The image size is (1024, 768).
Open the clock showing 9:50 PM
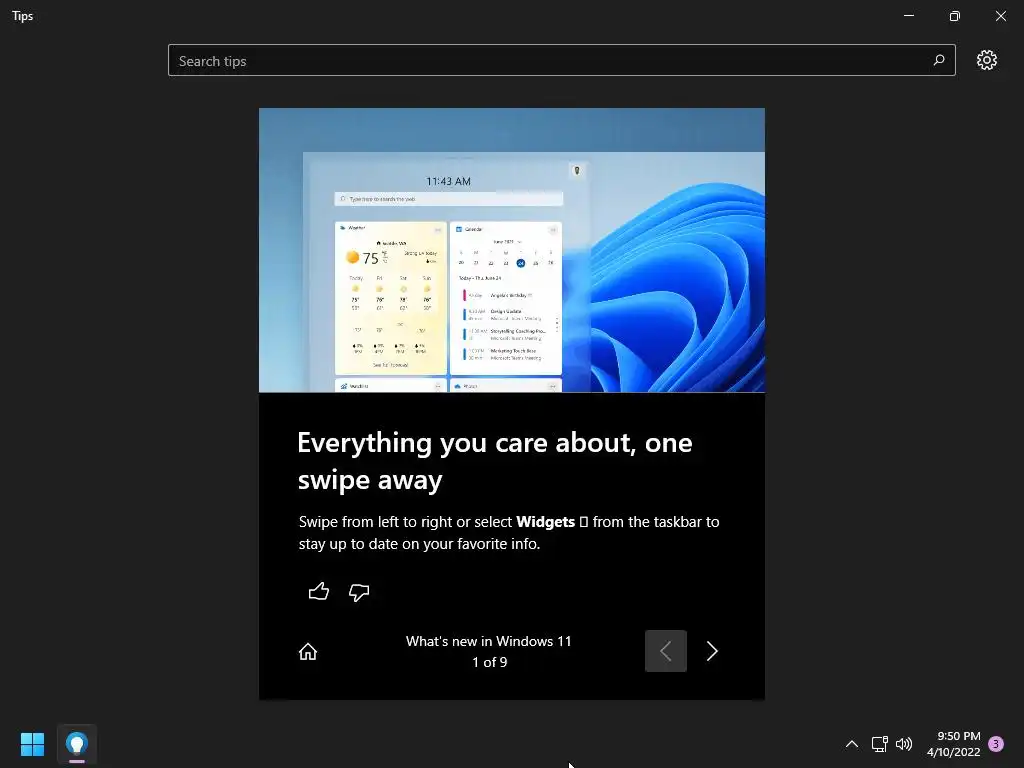tap(953, 744)
